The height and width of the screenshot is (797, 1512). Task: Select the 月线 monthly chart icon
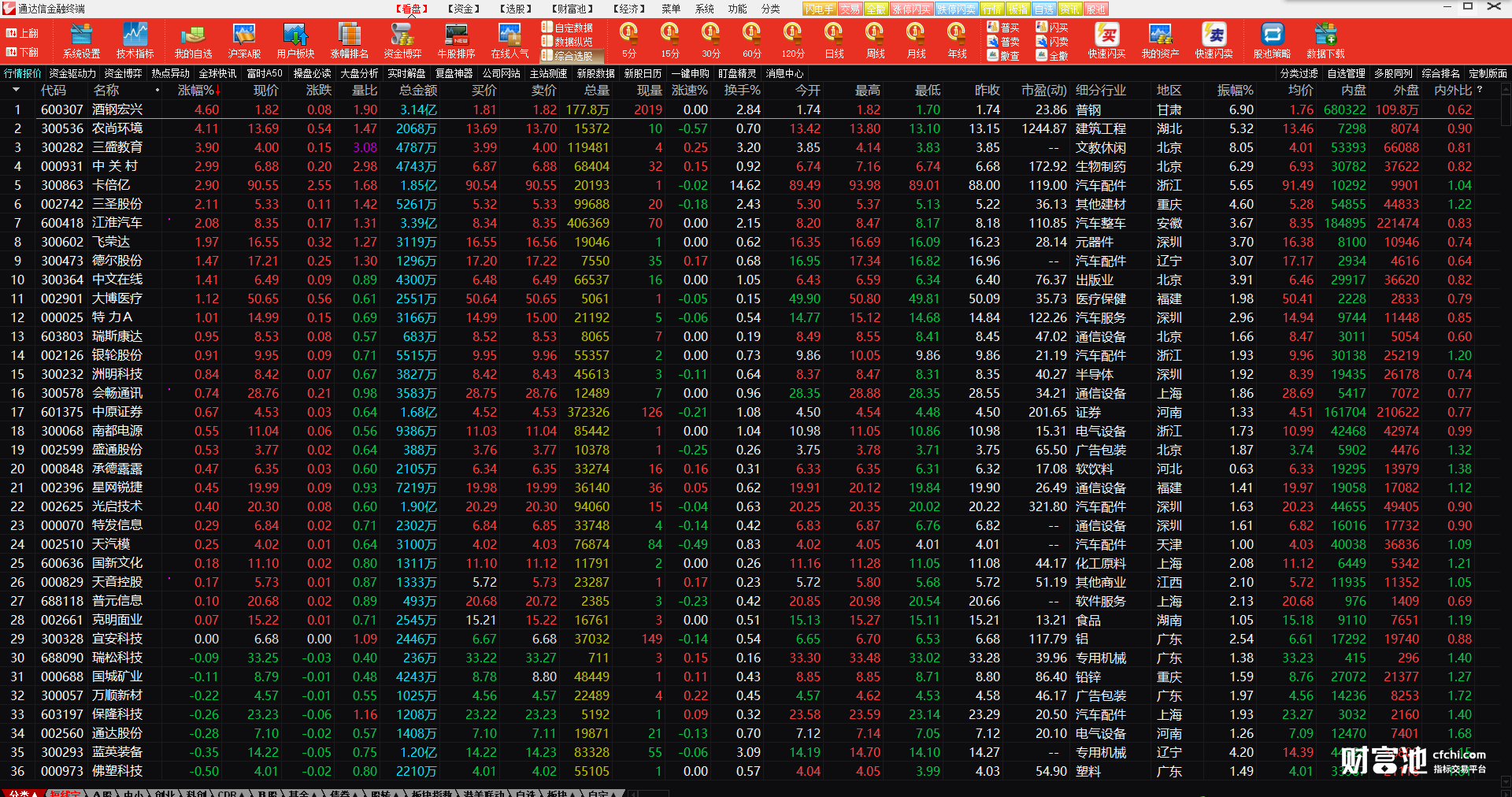coord(916,41)
